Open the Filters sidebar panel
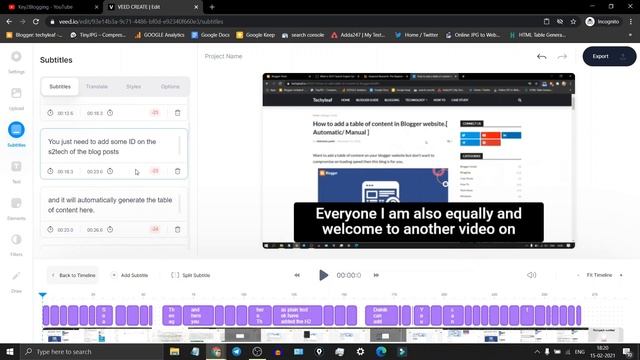 point(16,244)
